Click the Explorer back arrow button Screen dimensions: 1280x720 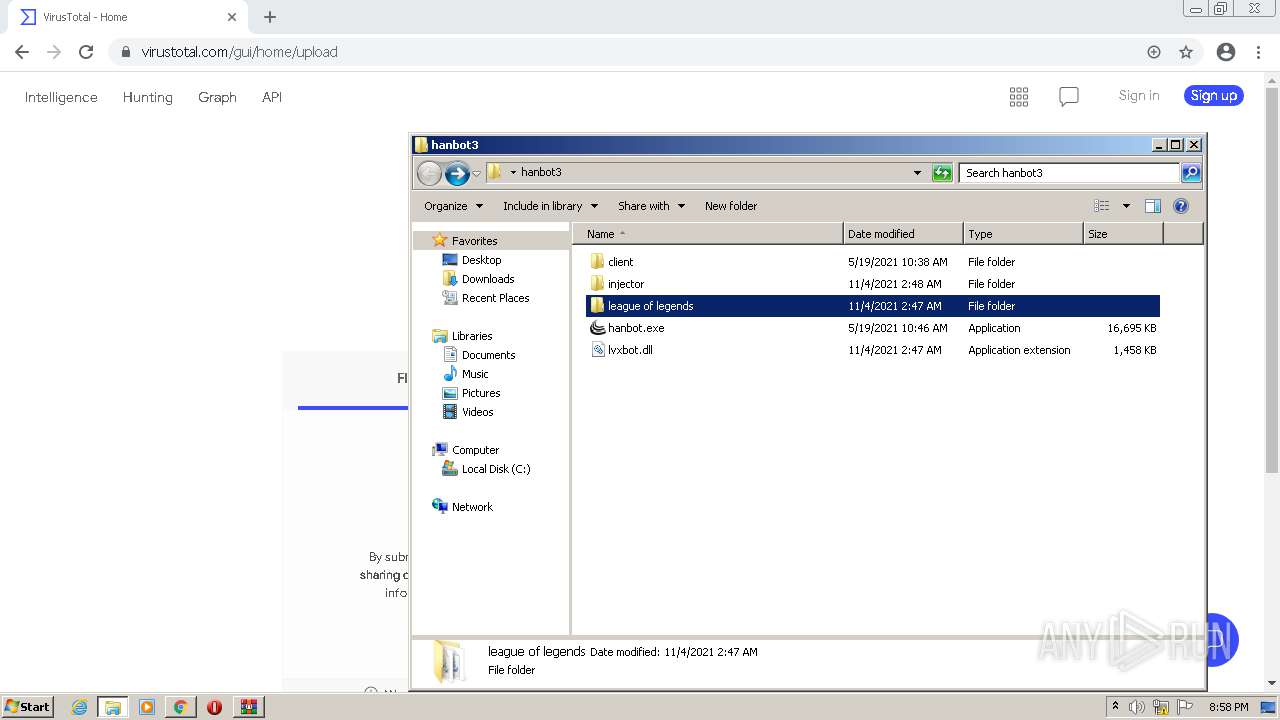click(x=429, y=173)
